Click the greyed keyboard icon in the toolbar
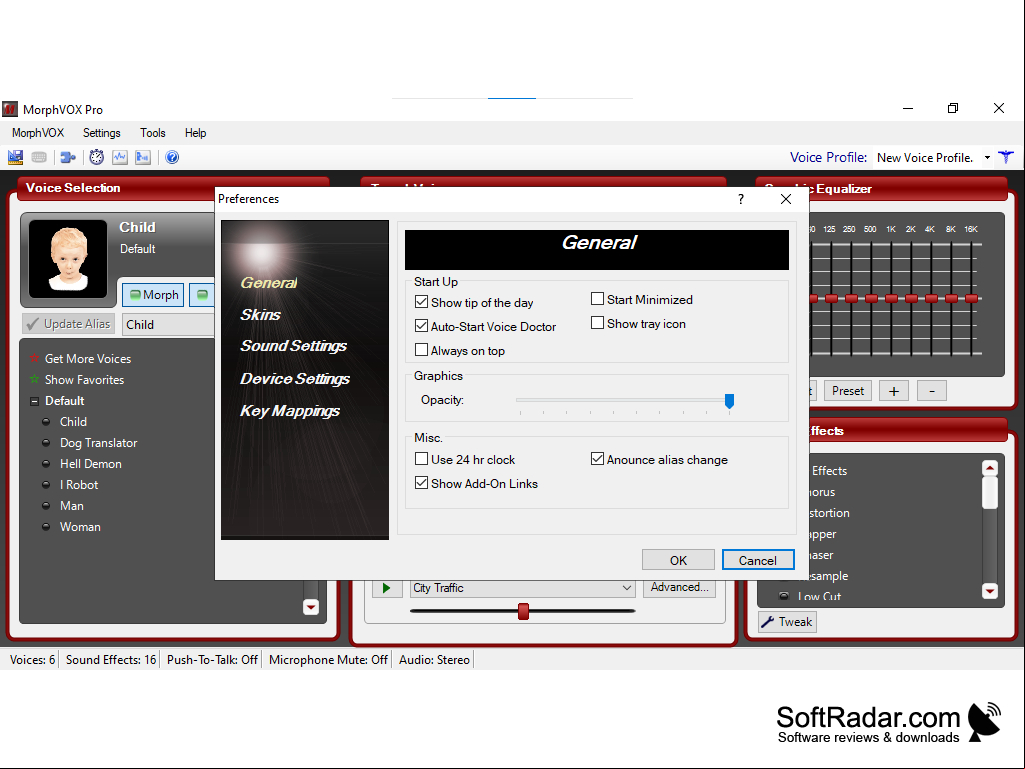Screen dimensions: 1025x769 click(39, 157)
